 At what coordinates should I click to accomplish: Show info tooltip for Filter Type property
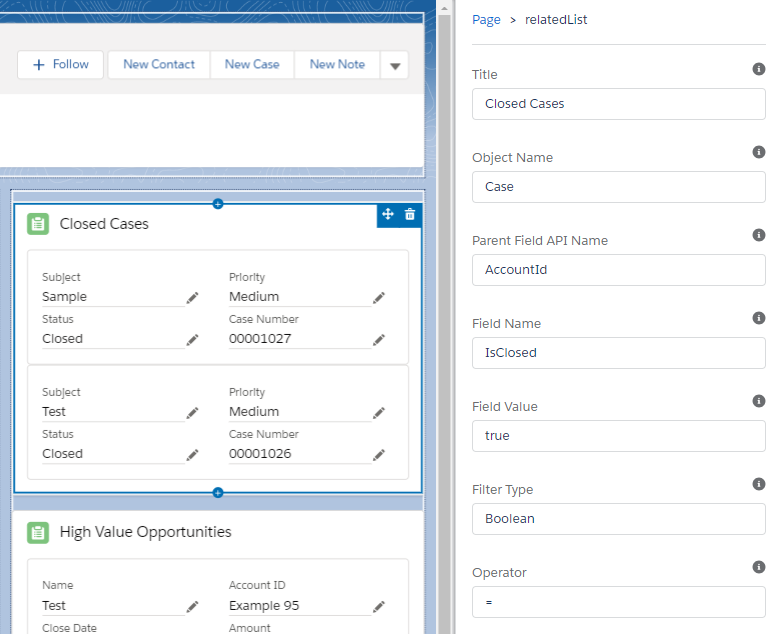click(759, 483)
